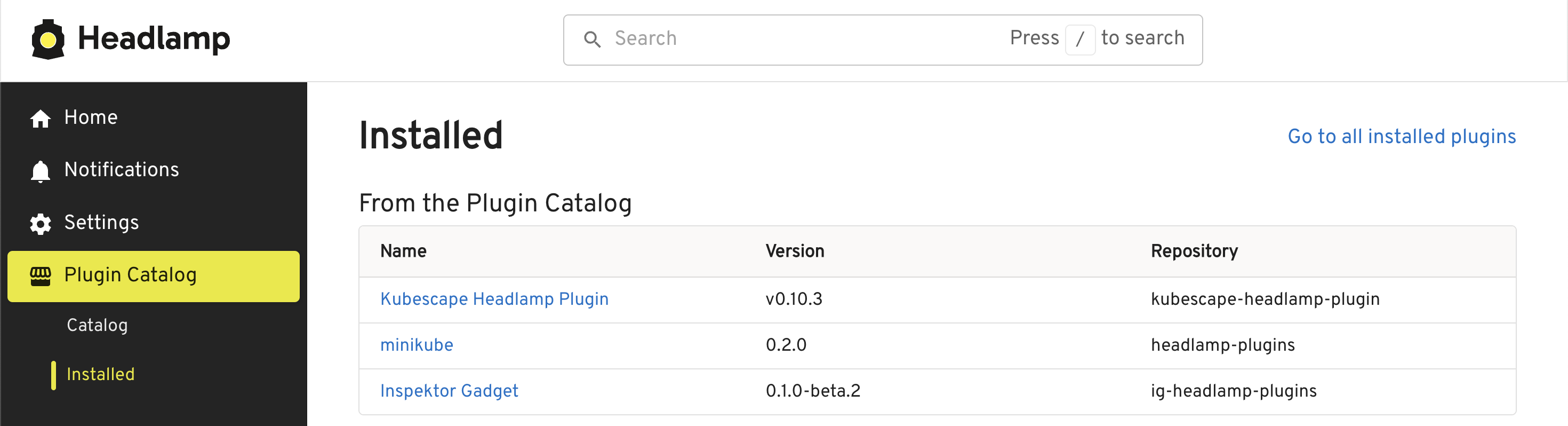Open Notifications via the bell icon
The image size is (1568, 426).
(40, 171)
